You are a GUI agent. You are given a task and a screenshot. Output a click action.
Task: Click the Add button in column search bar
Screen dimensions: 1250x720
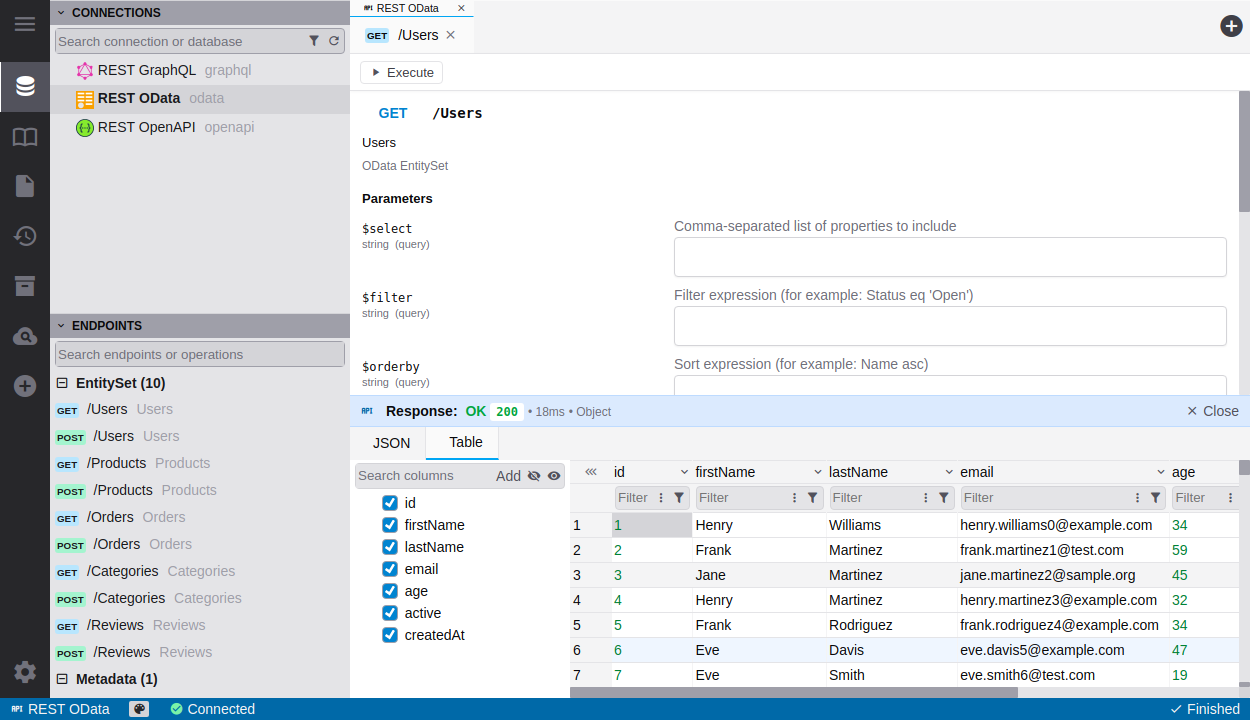tap(508, 475)
